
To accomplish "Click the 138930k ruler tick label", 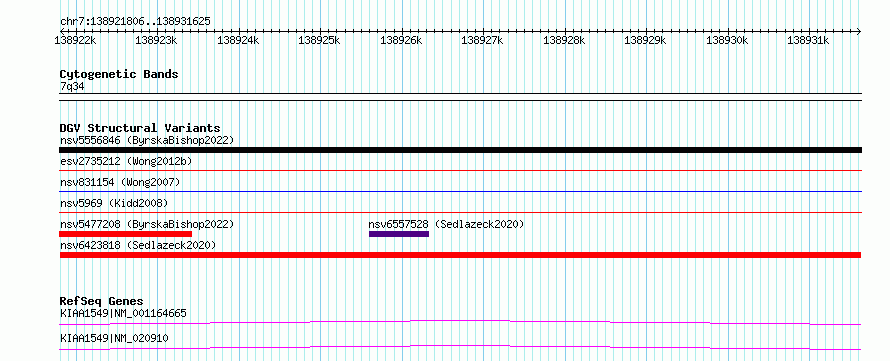I will tap(727, 40).
